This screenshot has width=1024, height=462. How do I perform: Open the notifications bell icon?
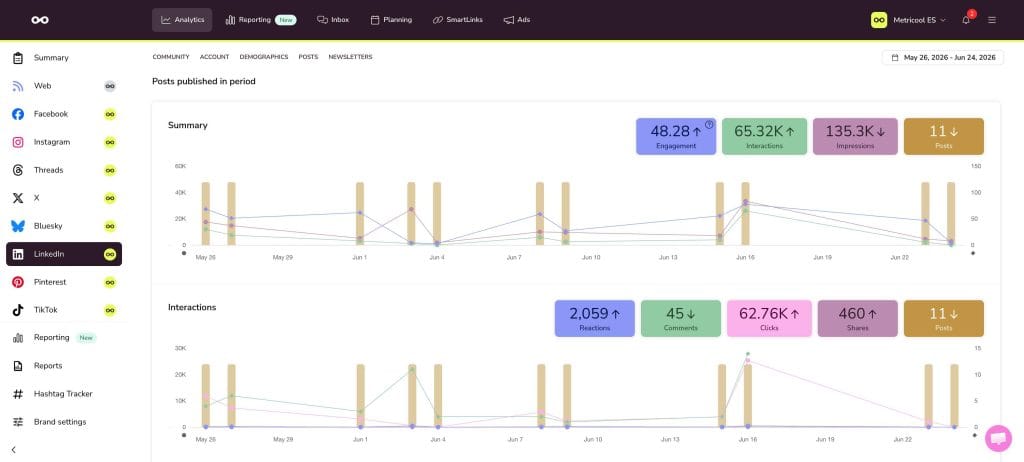pos(965,20)
